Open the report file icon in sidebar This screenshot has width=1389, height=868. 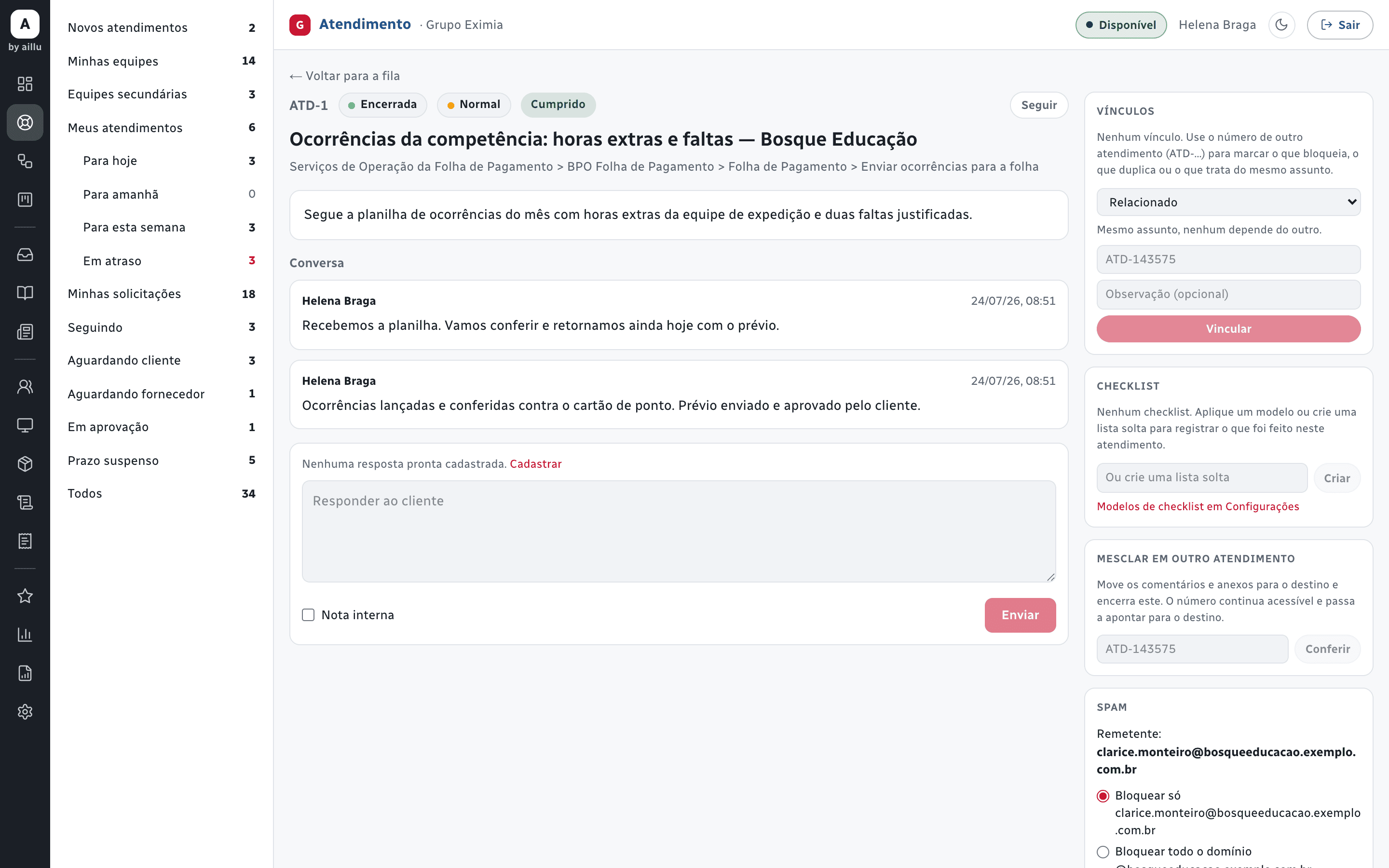[x=25, y=673]
